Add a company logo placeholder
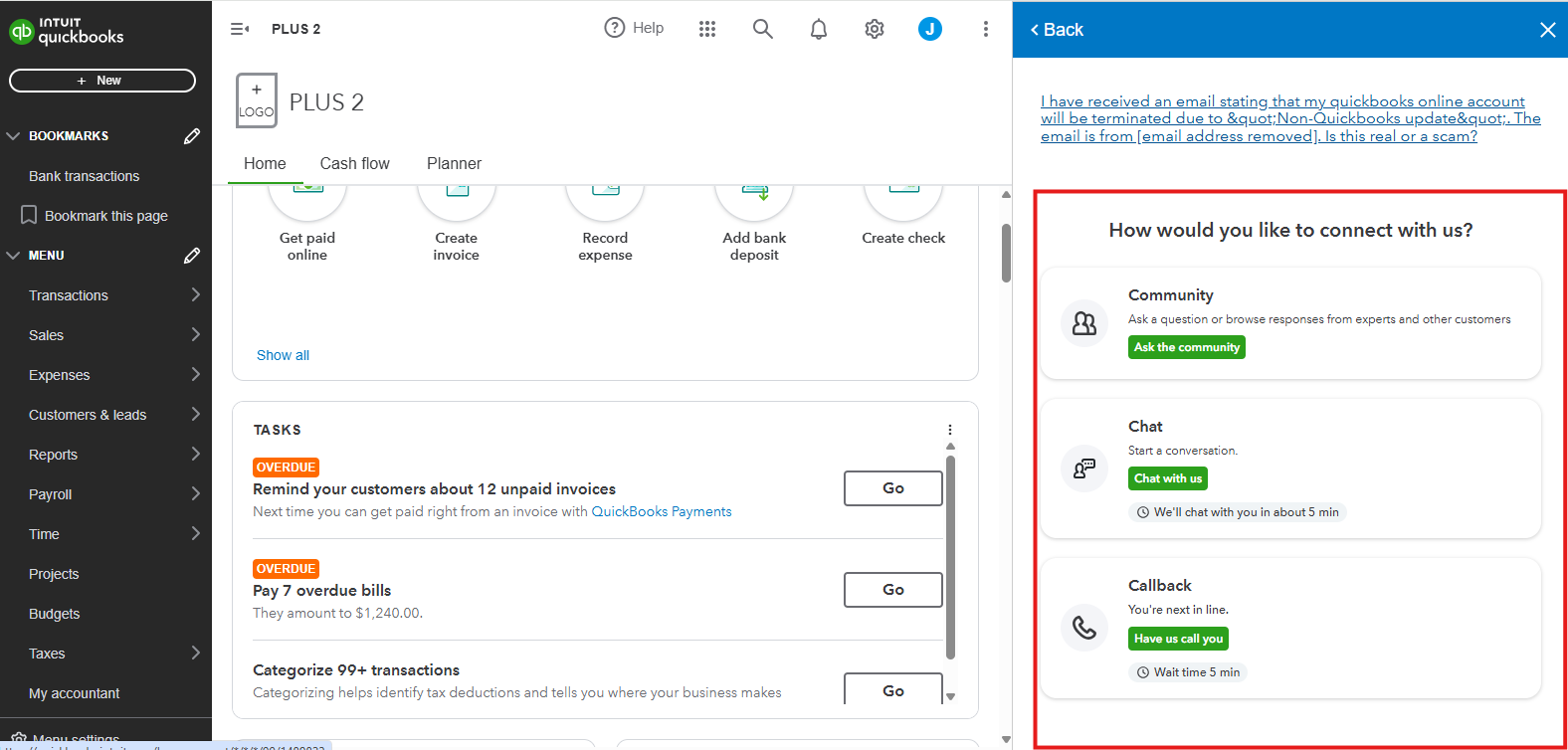This screenshot has height=750, width=1568. 257,100
